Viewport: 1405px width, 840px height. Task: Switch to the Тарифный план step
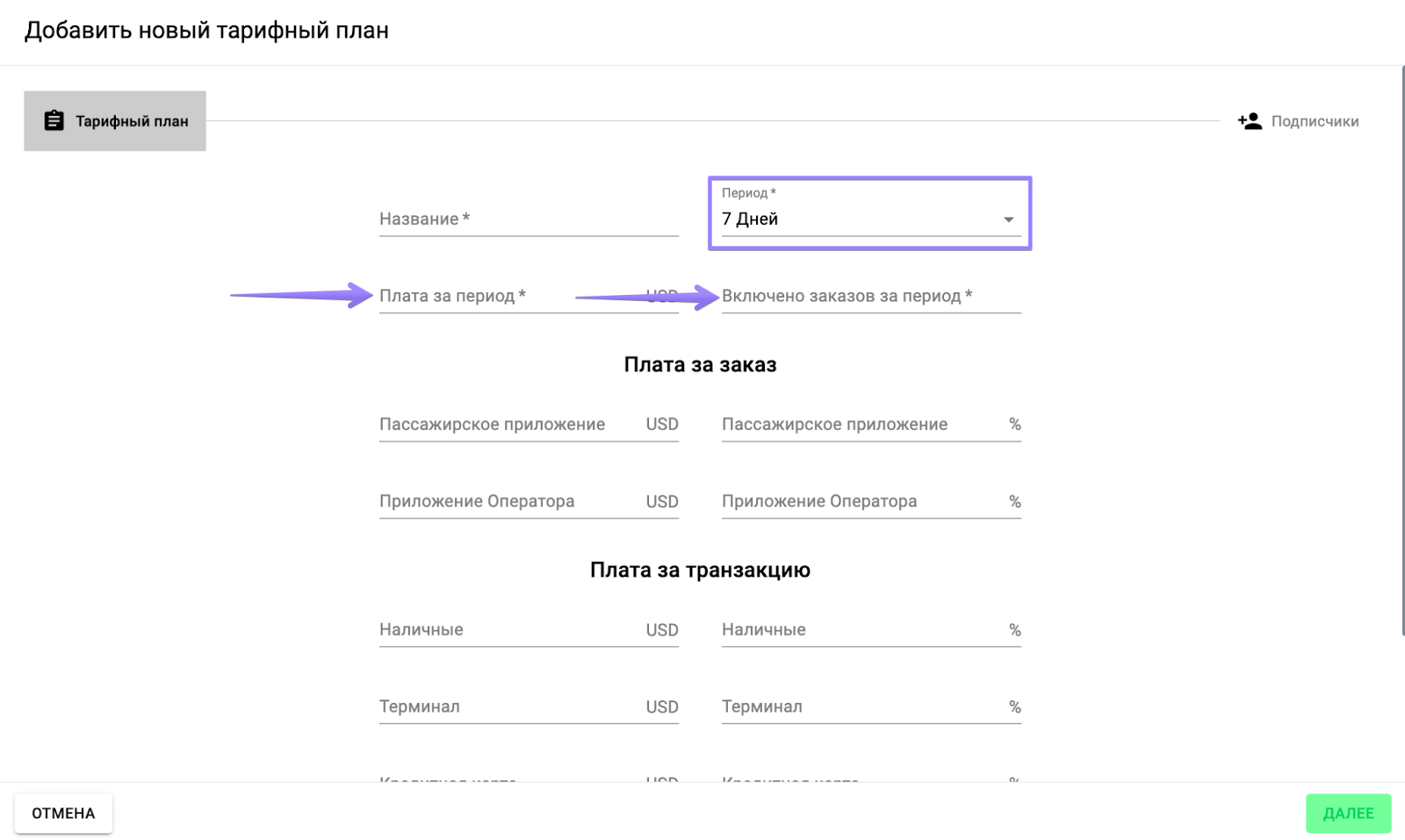click(x=115, y=121)
